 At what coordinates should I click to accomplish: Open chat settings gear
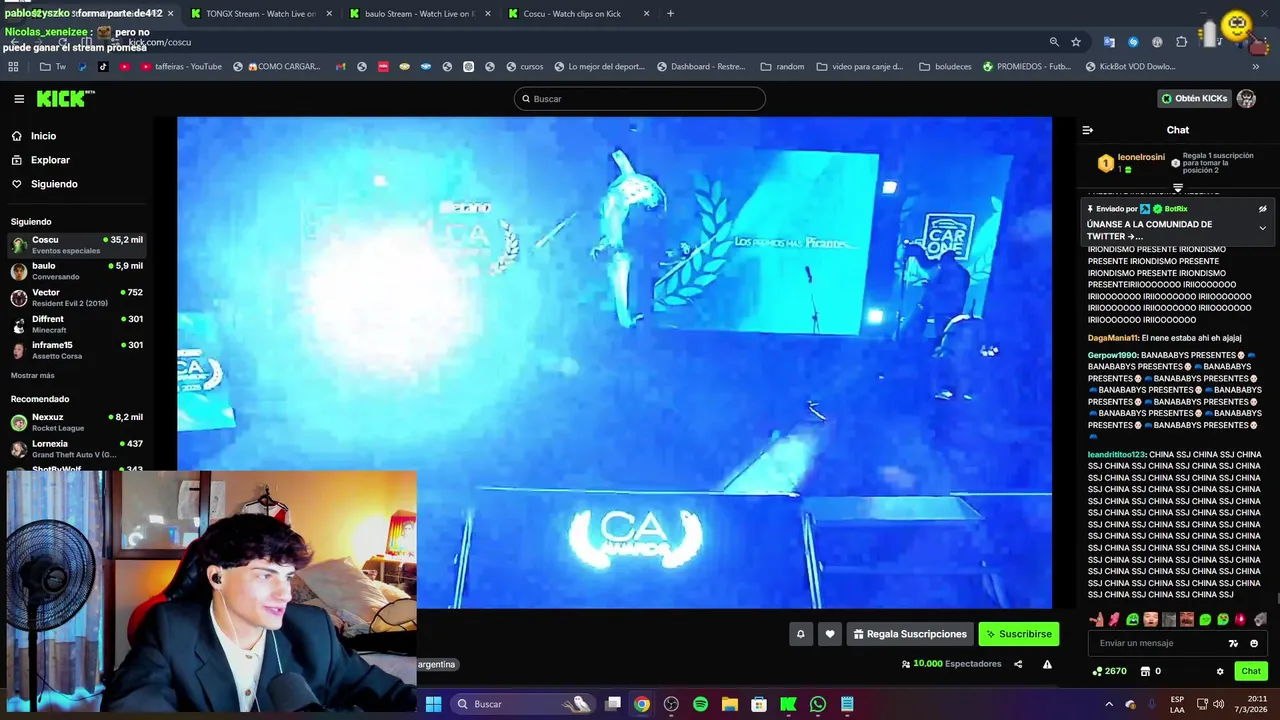click(1220, 671)
